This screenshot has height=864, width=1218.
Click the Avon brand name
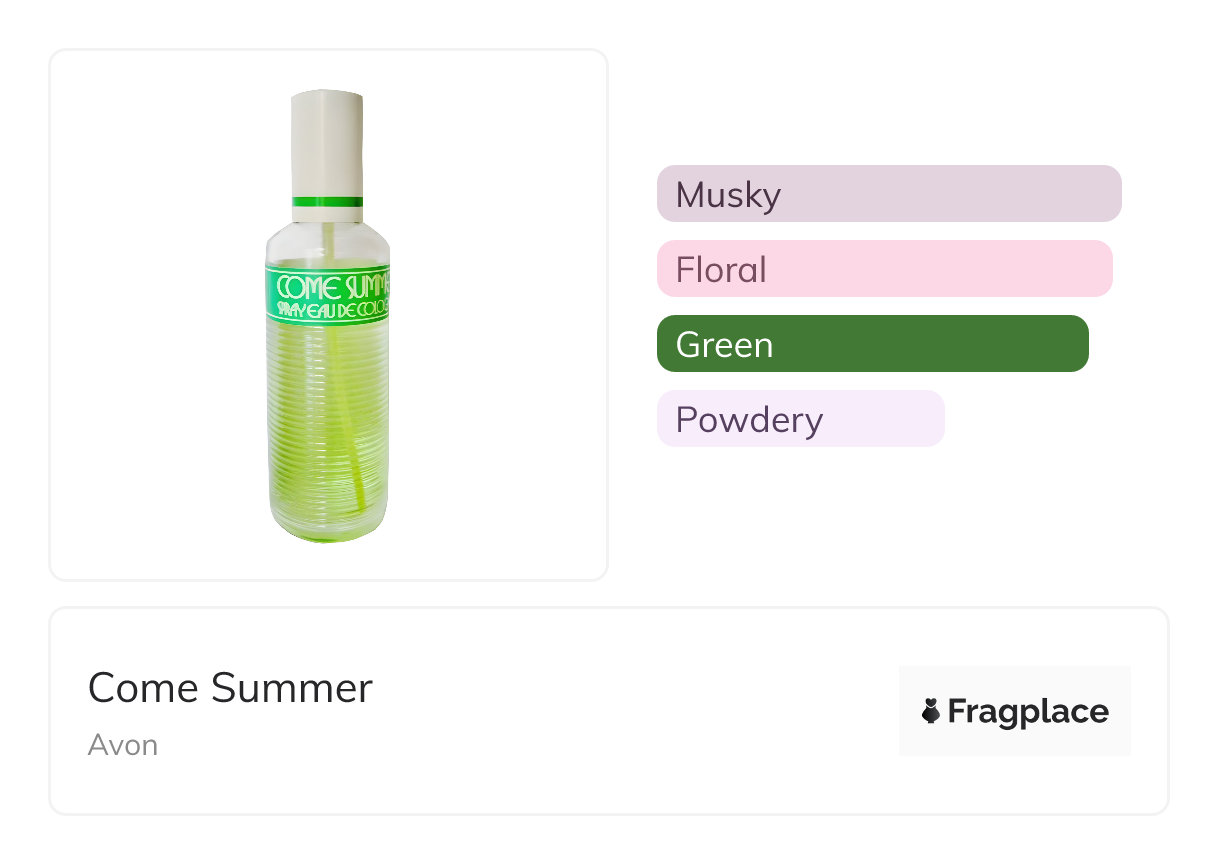tap(122, 745)
